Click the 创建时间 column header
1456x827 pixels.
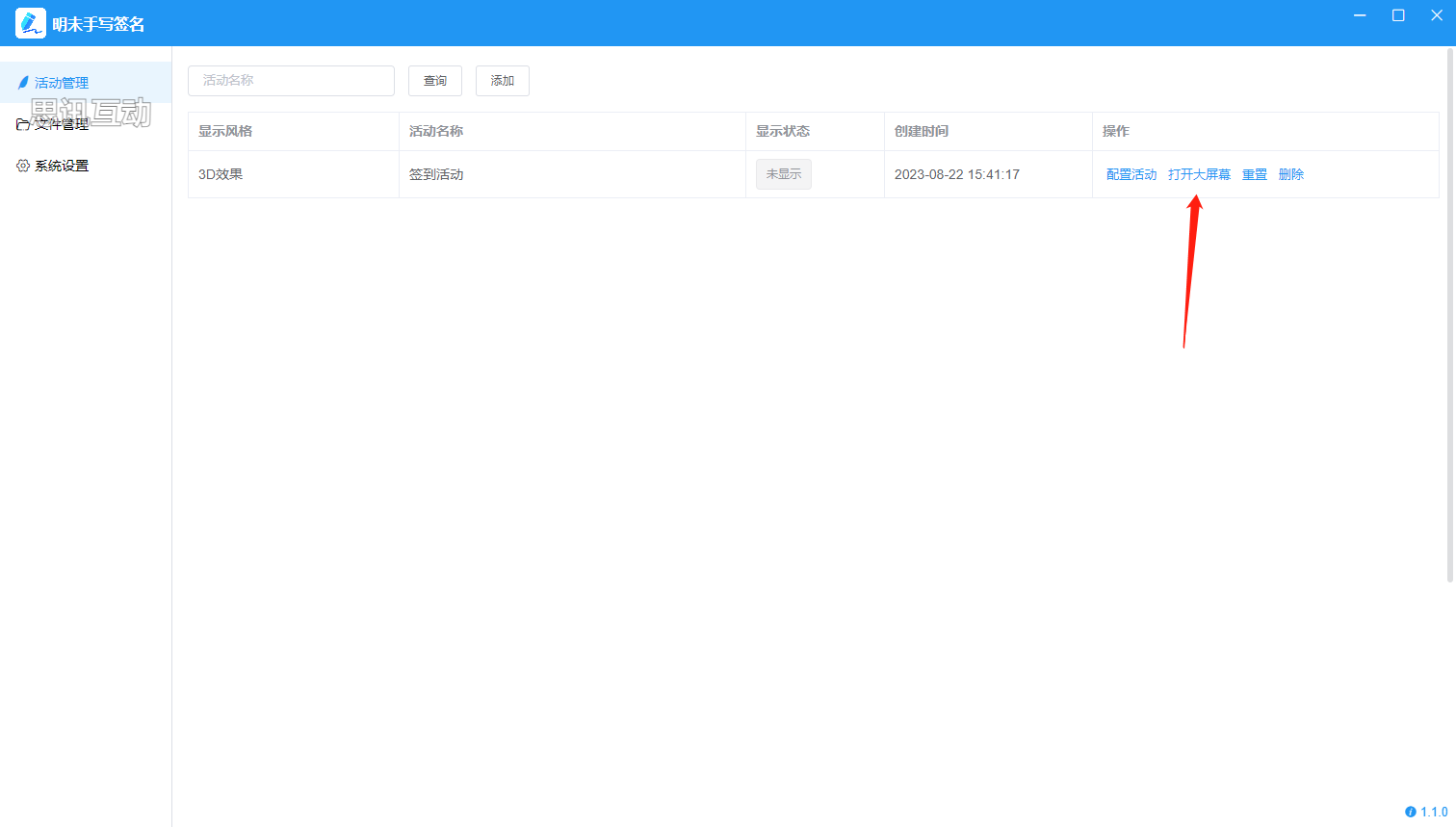click(989, 131)
